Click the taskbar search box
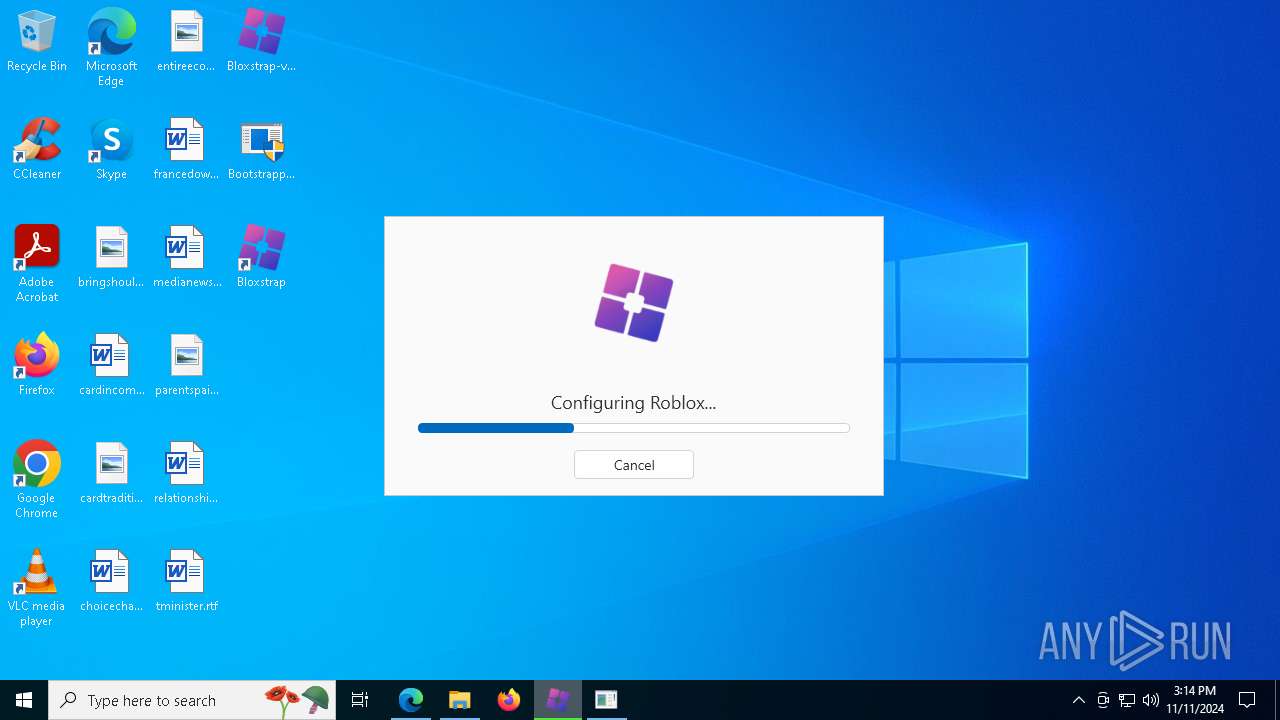1280x720 pixels. tap(192, 700)
